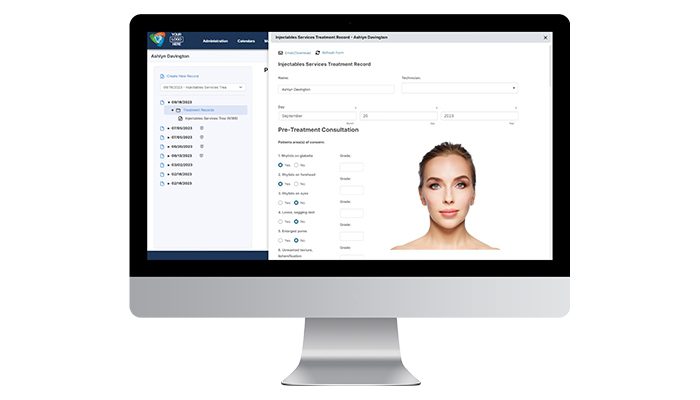Click the Email/Download envelope icon
The image size is (700, 400).
click(280, 53)
